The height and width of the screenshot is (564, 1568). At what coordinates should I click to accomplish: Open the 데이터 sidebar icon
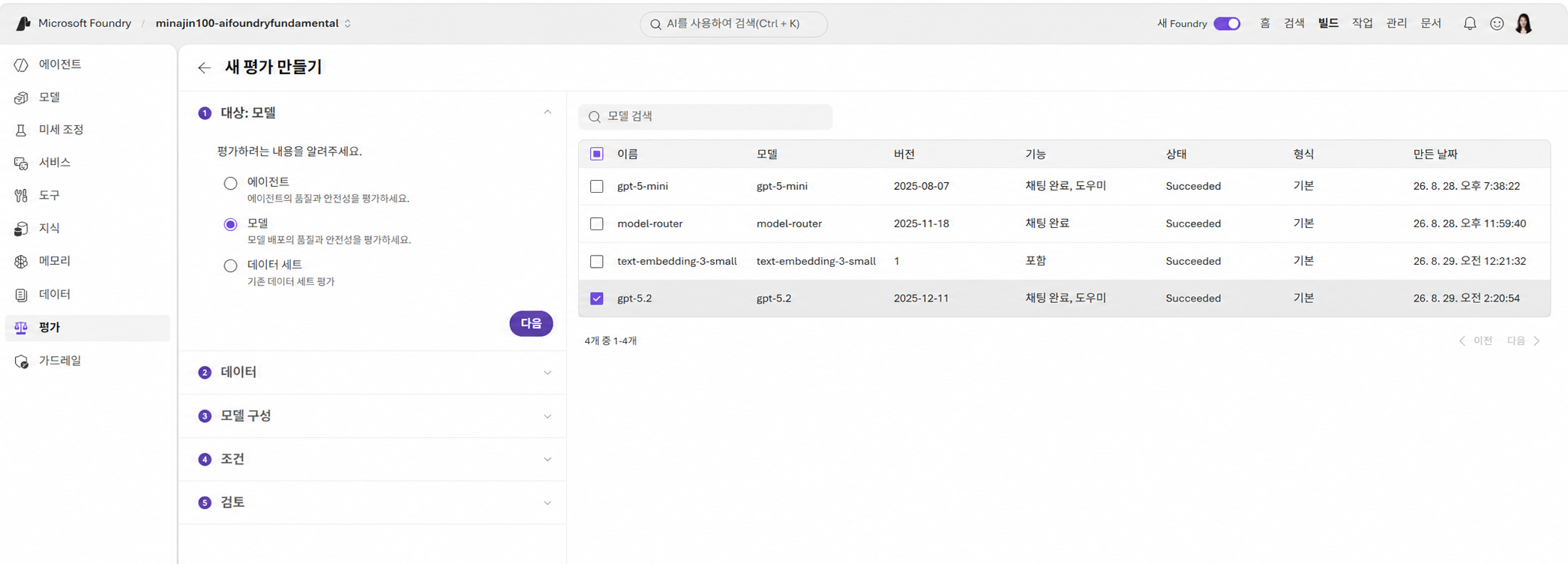click(21, 294)
